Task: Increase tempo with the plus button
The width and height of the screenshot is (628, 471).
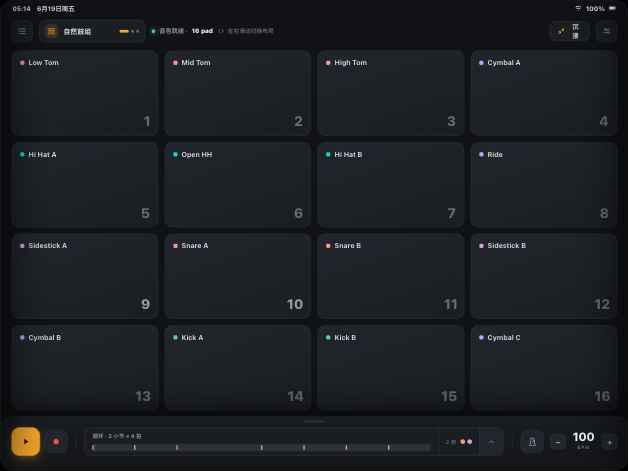Action: 610,443
